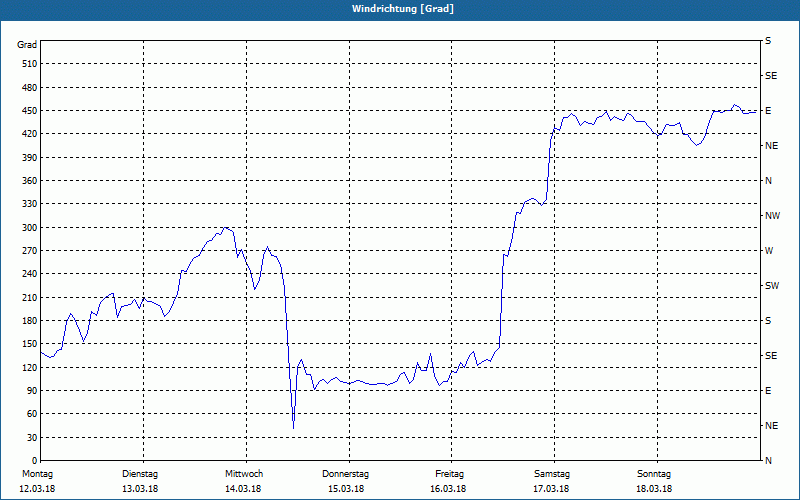This screenshot has width=800, height=500.
Task: Click the "120" y-axis value
Action: click(30, 367)
